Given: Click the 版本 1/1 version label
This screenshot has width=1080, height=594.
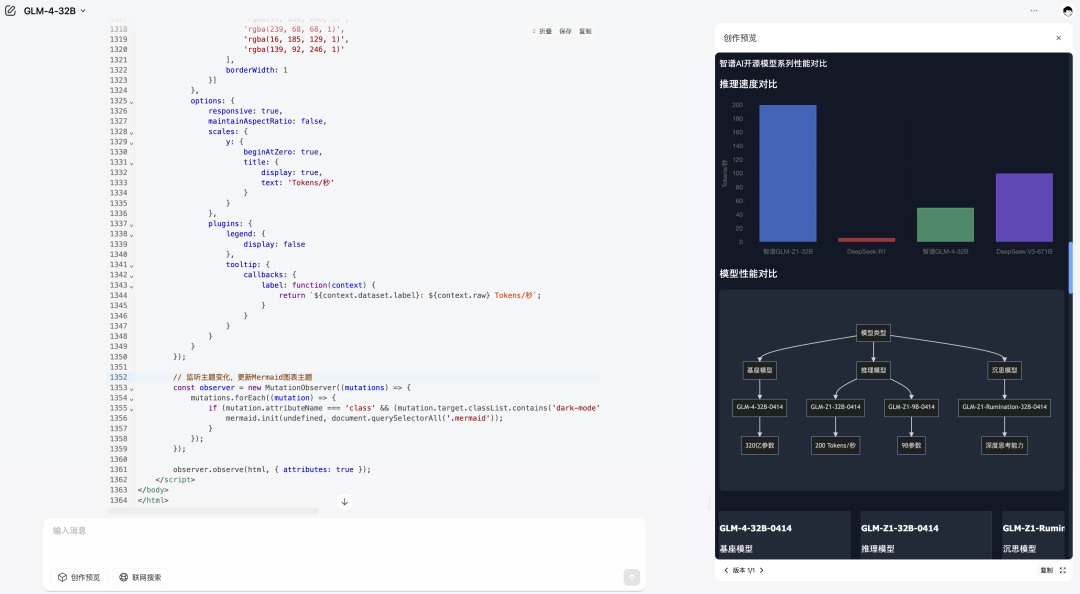Looking at the screenshot, I should pos(744,571).
